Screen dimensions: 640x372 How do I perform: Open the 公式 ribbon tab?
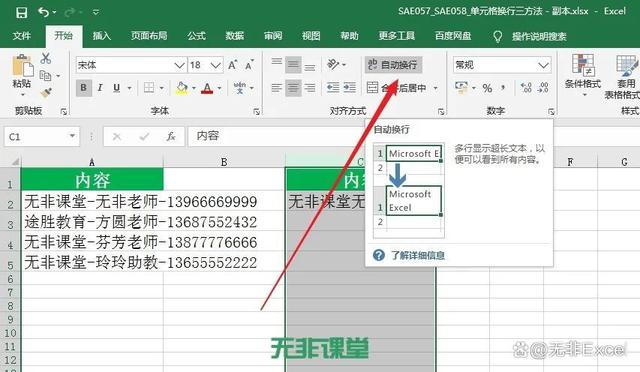pos(196,36)
